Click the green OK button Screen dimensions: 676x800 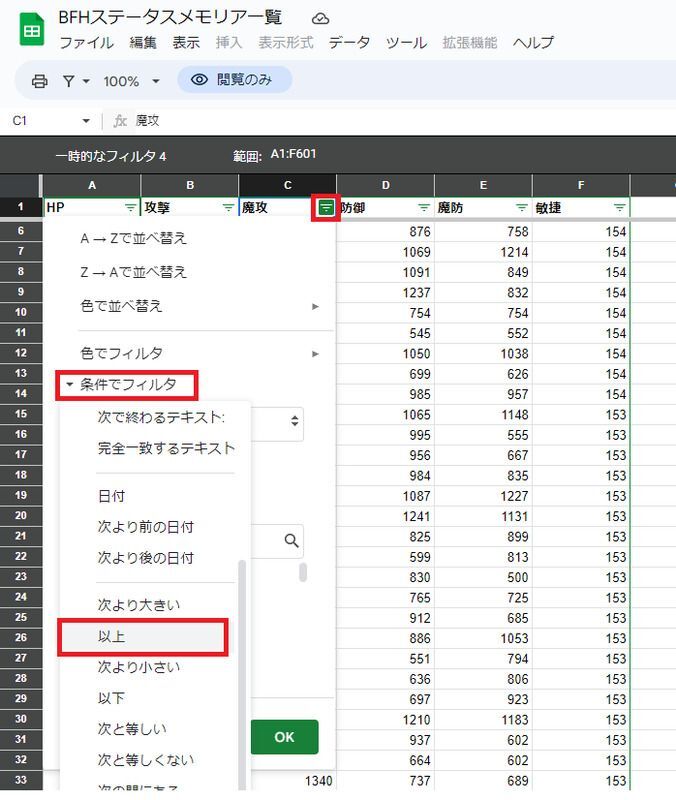click(284, 737)
